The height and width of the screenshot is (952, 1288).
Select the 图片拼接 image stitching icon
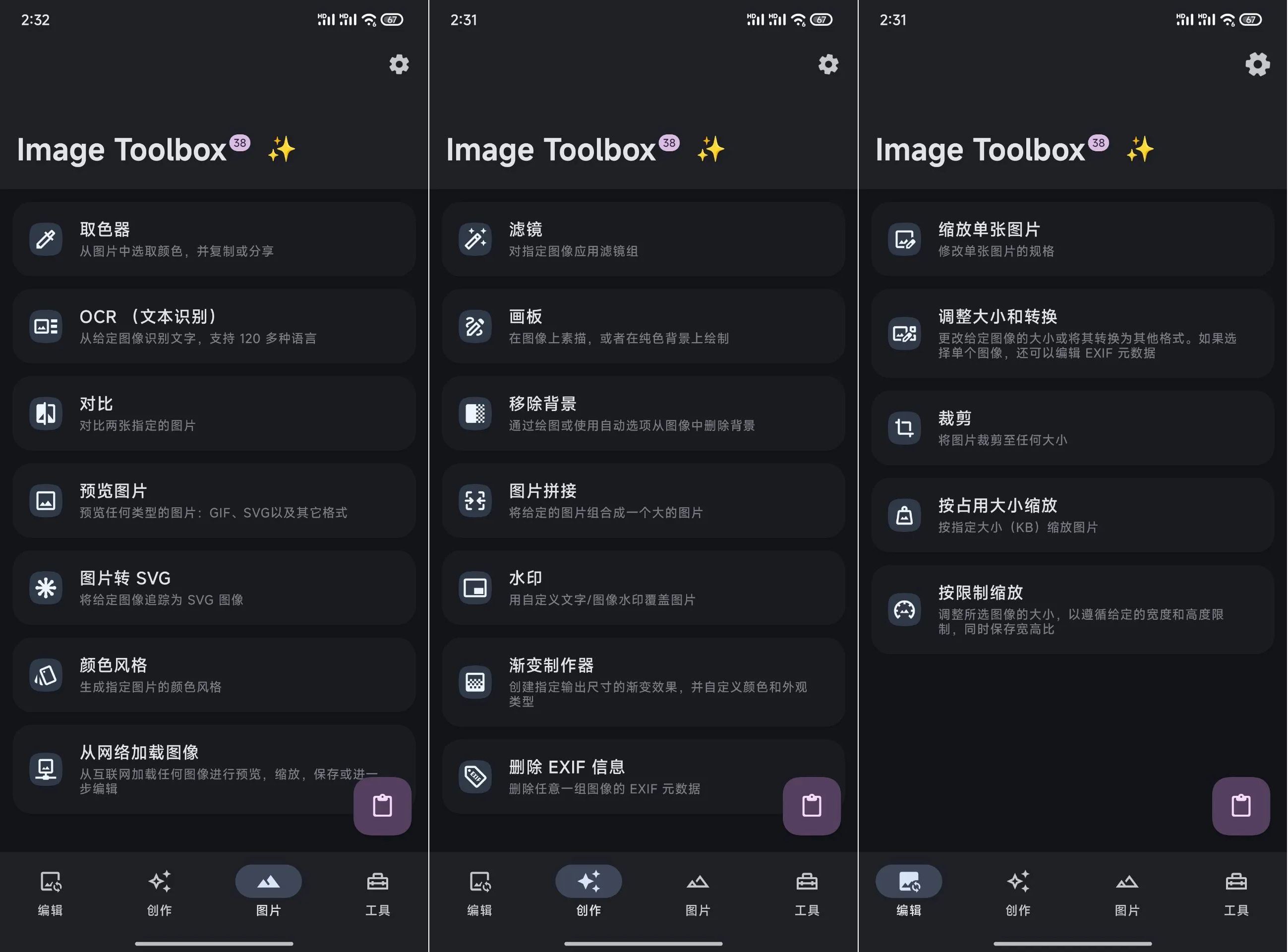[474, 501]
